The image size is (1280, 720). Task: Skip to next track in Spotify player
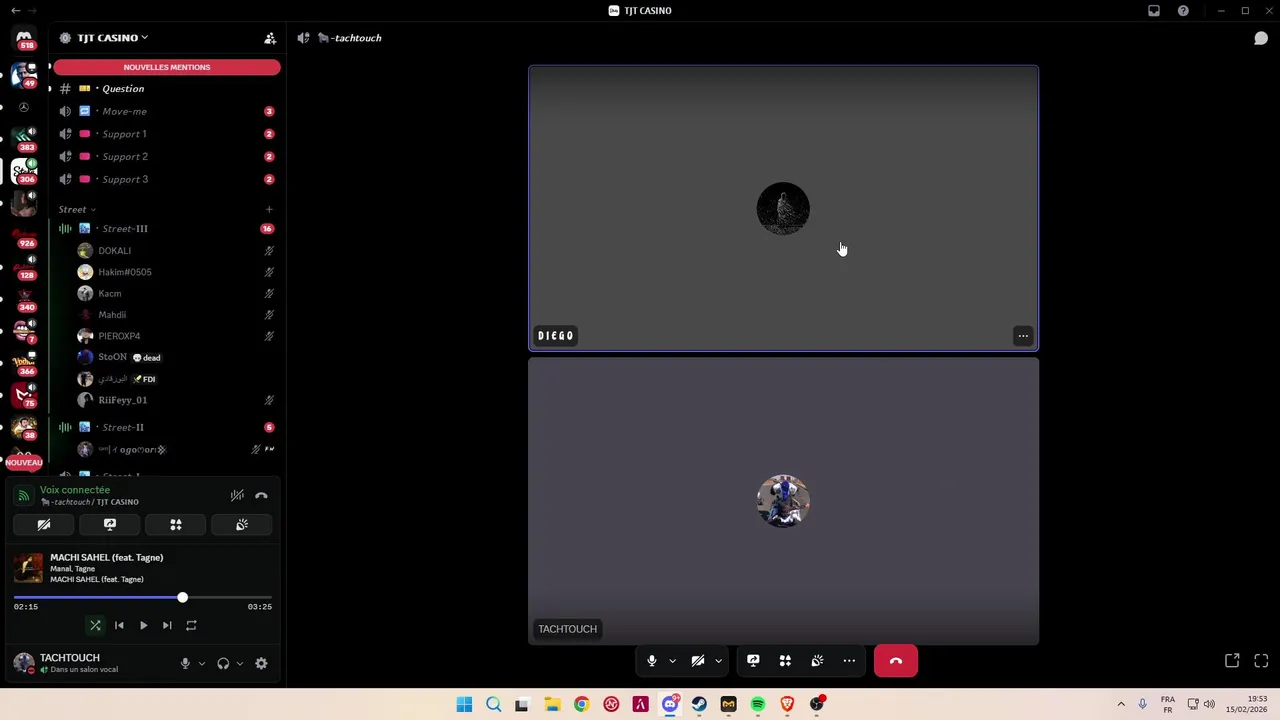(x=167, y=626)
